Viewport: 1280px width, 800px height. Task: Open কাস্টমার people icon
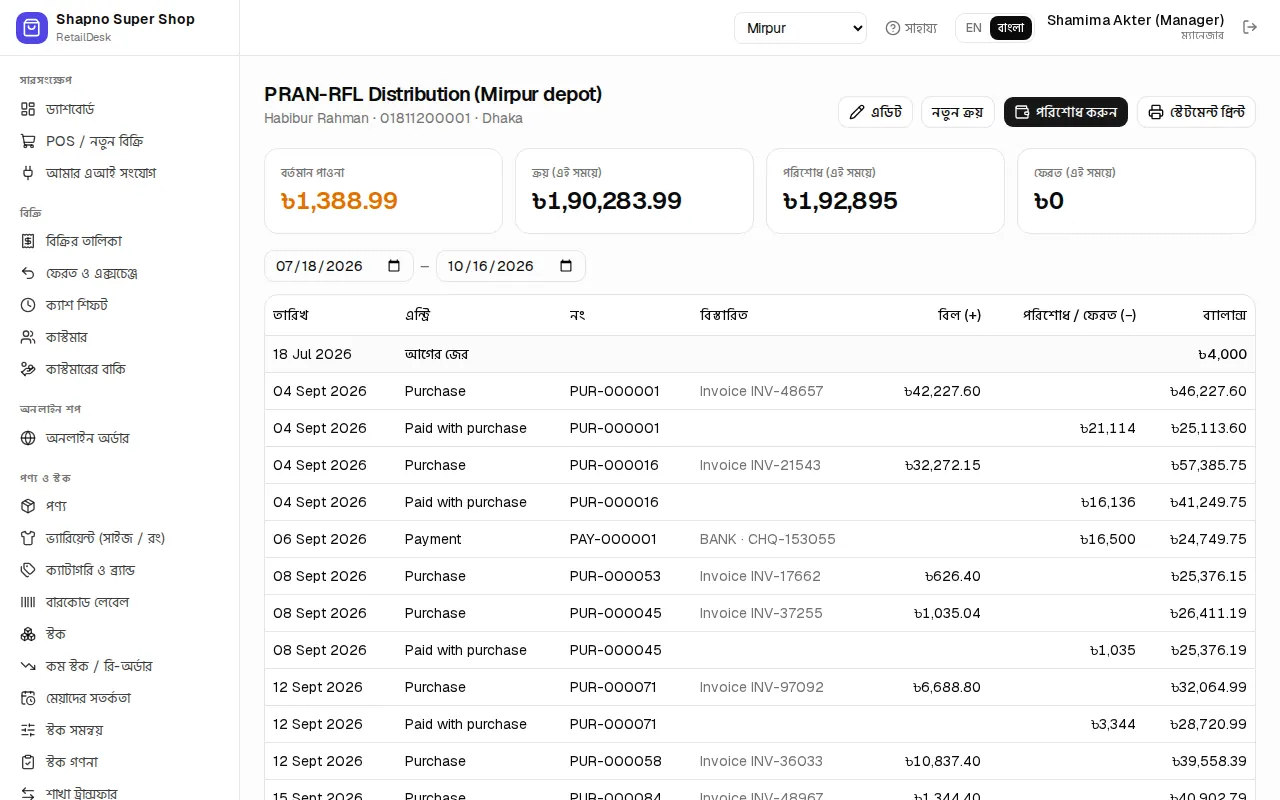click(x=28, y=337)
